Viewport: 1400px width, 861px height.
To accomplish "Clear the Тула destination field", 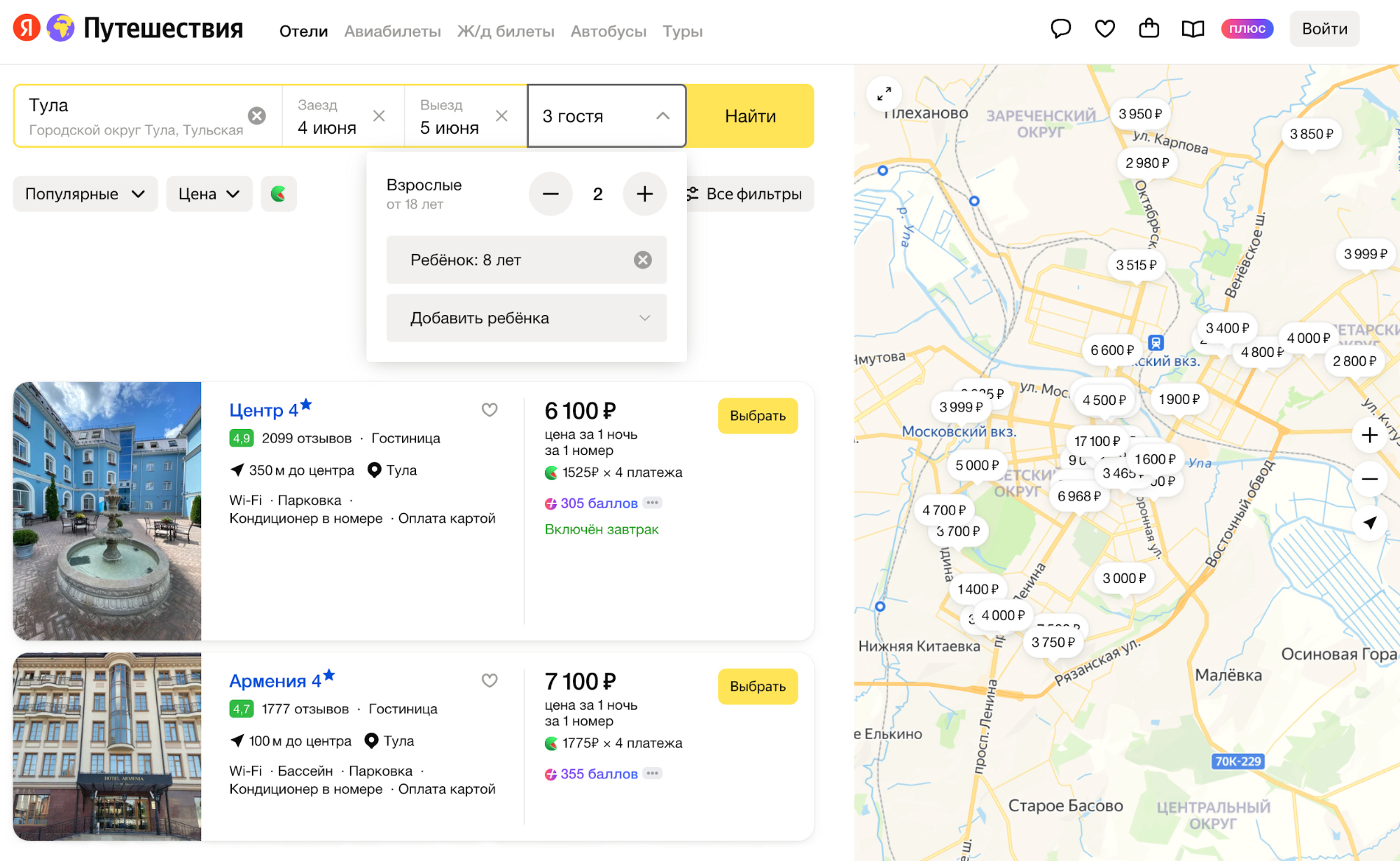I will [x=257, y=115].
